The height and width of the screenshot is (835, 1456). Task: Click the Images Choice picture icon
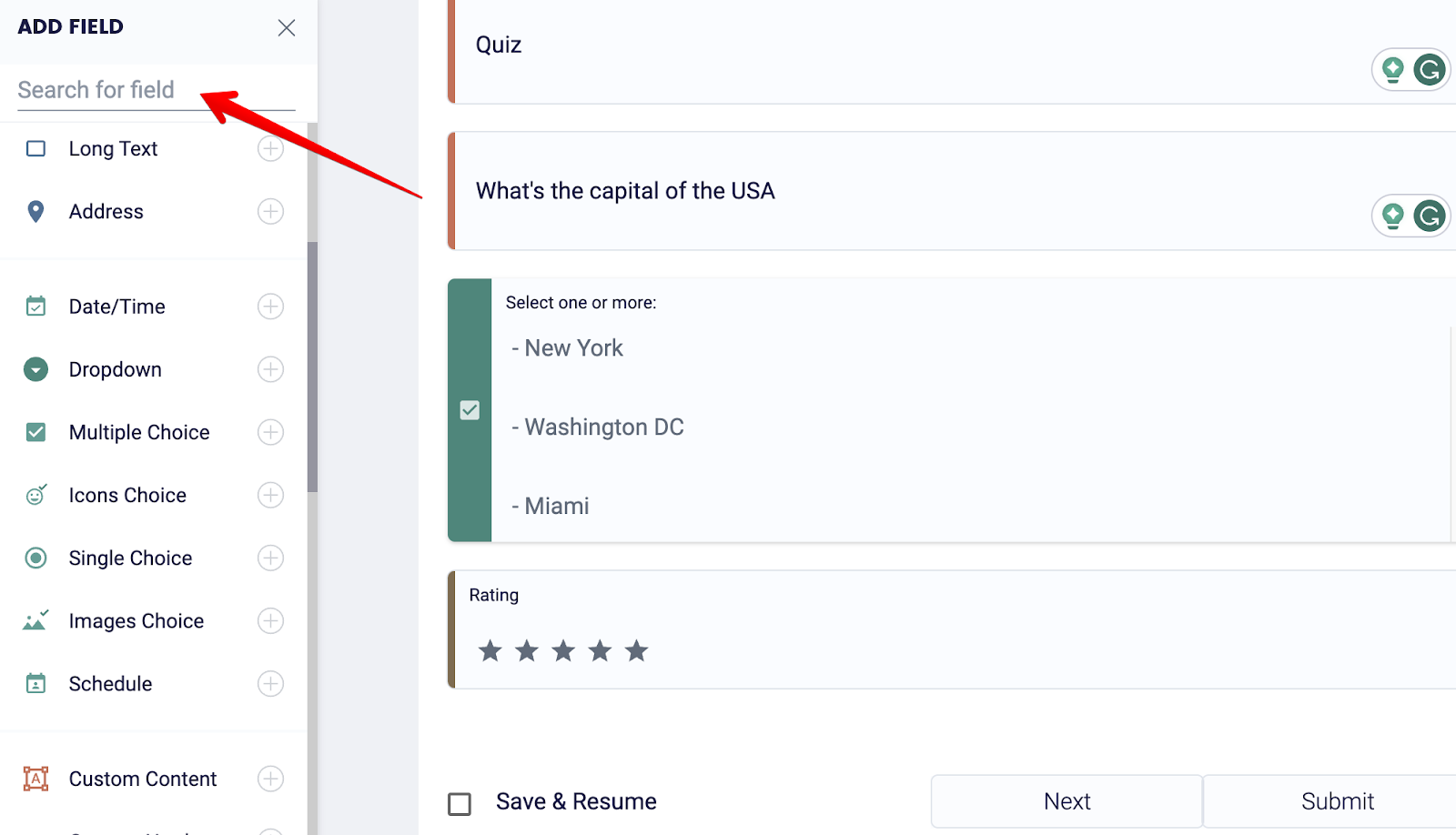coord(35,620)
